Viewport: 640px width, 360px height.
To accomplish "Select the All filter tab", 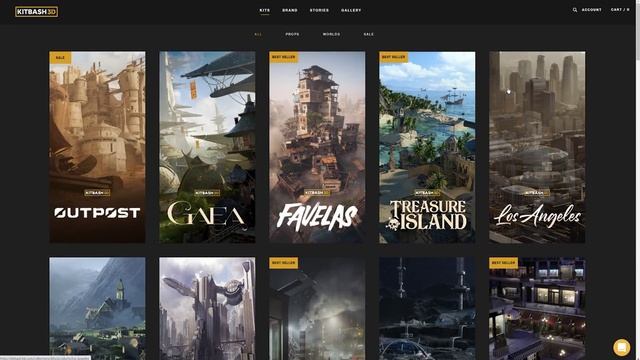I will [x=258, y=34].
